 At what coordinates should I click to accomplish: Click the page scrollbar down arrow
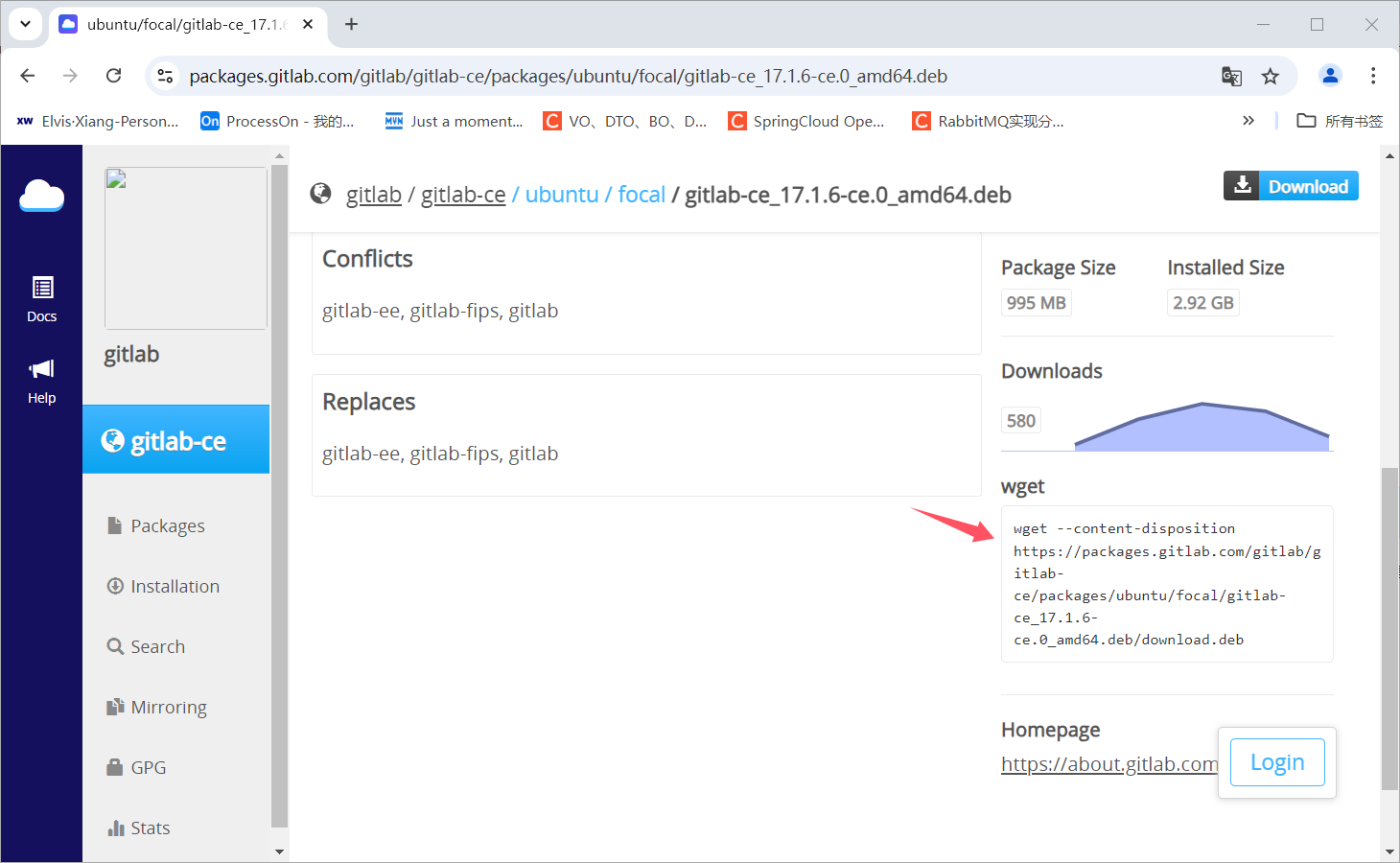[1389, 851]
